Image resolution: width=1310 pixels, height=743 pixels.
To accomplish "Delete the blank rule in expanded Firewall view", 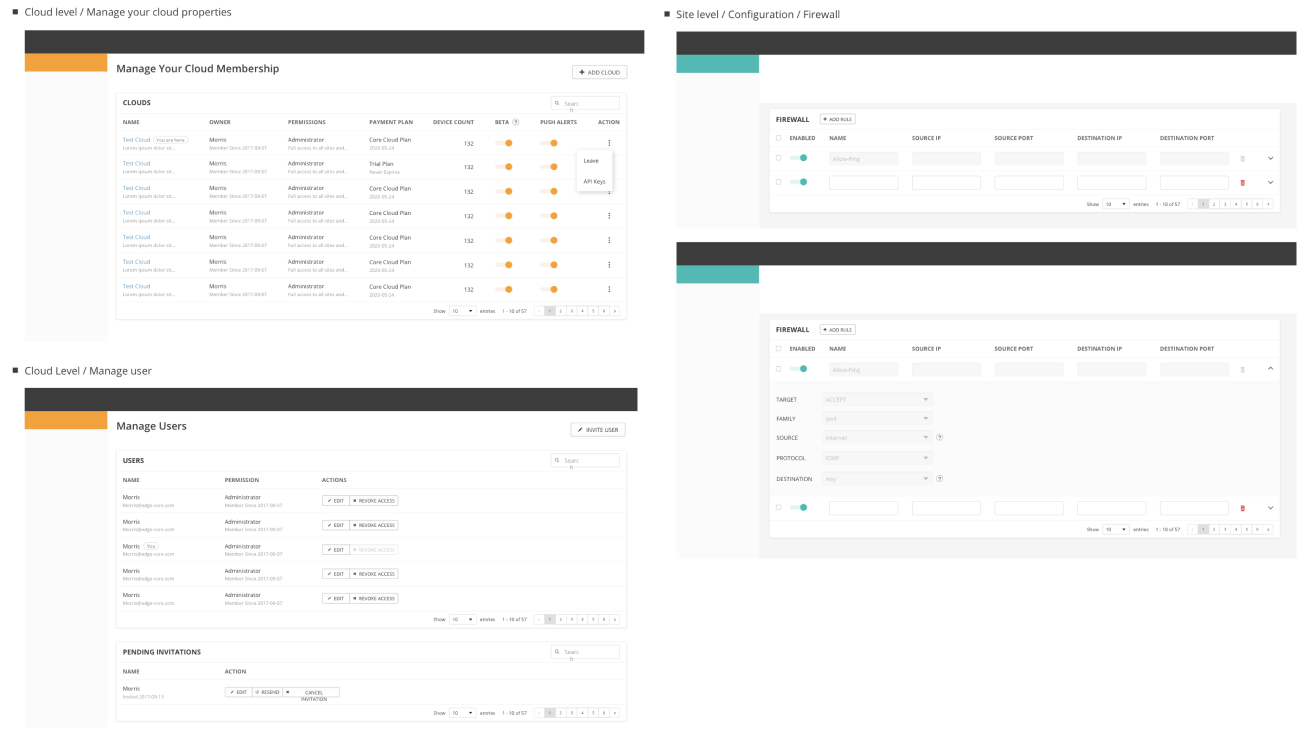I will tap(1243, 508).
